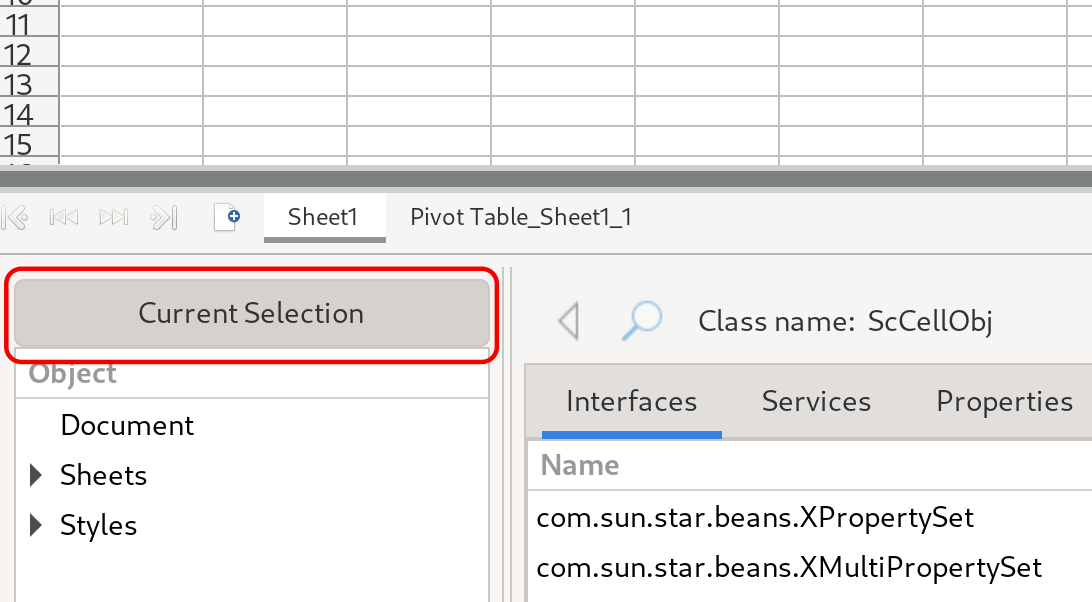Select row 13 header in spreadsheet
The image size is (1092, 602).
click(19, 84)
